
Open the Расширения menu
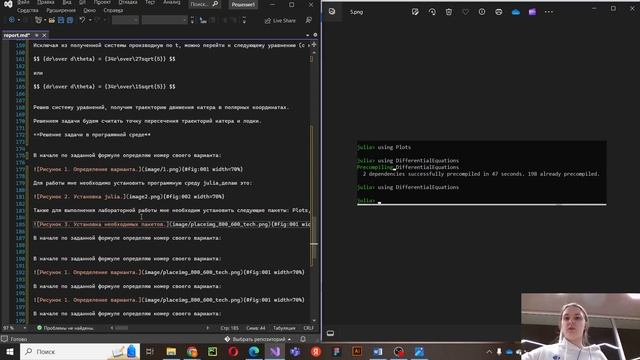(x=61, y=10)
